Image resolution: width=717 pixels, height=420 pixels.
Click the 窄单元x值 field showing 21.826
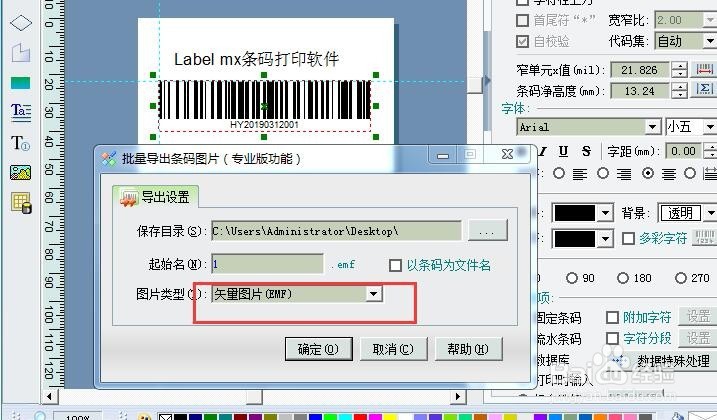point(639,70)
